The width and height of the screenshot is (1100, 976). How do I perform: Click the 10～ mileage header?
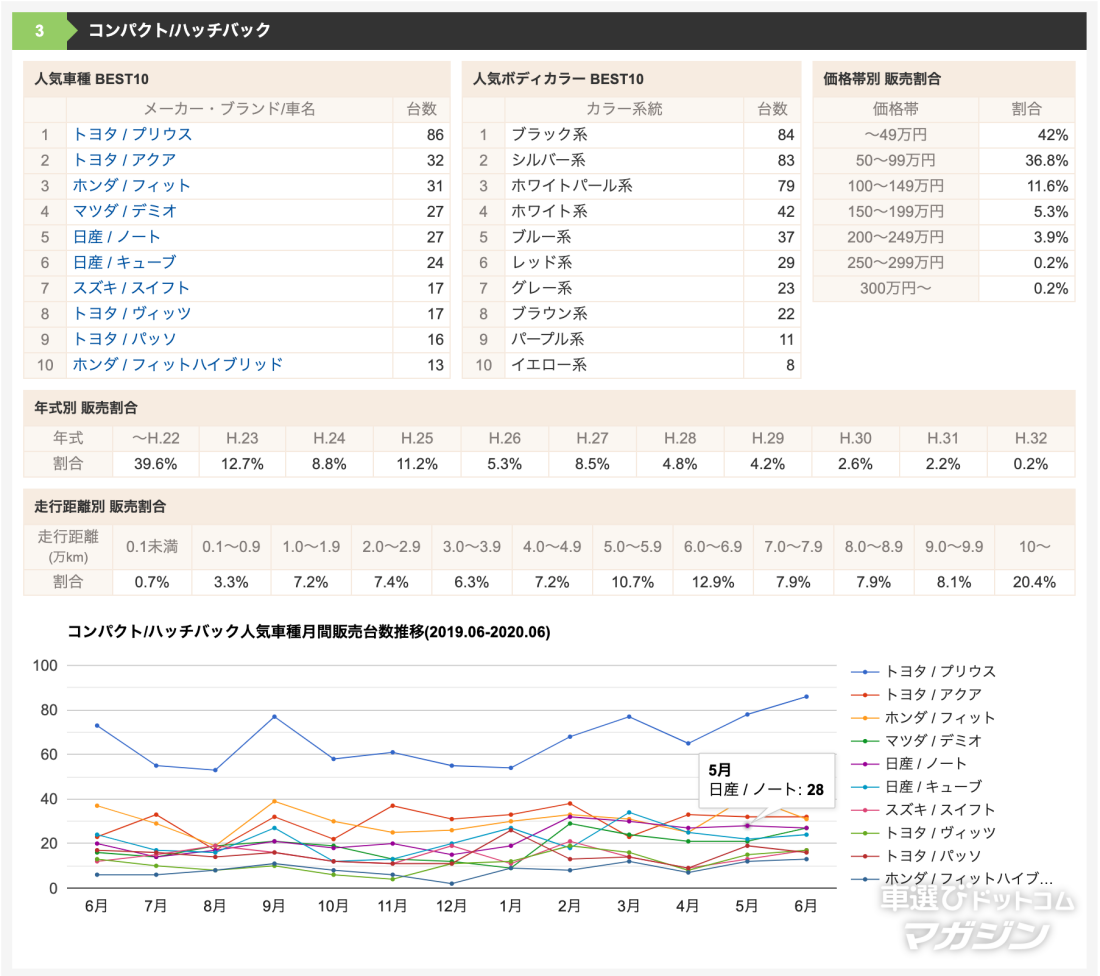point(1035,547)
